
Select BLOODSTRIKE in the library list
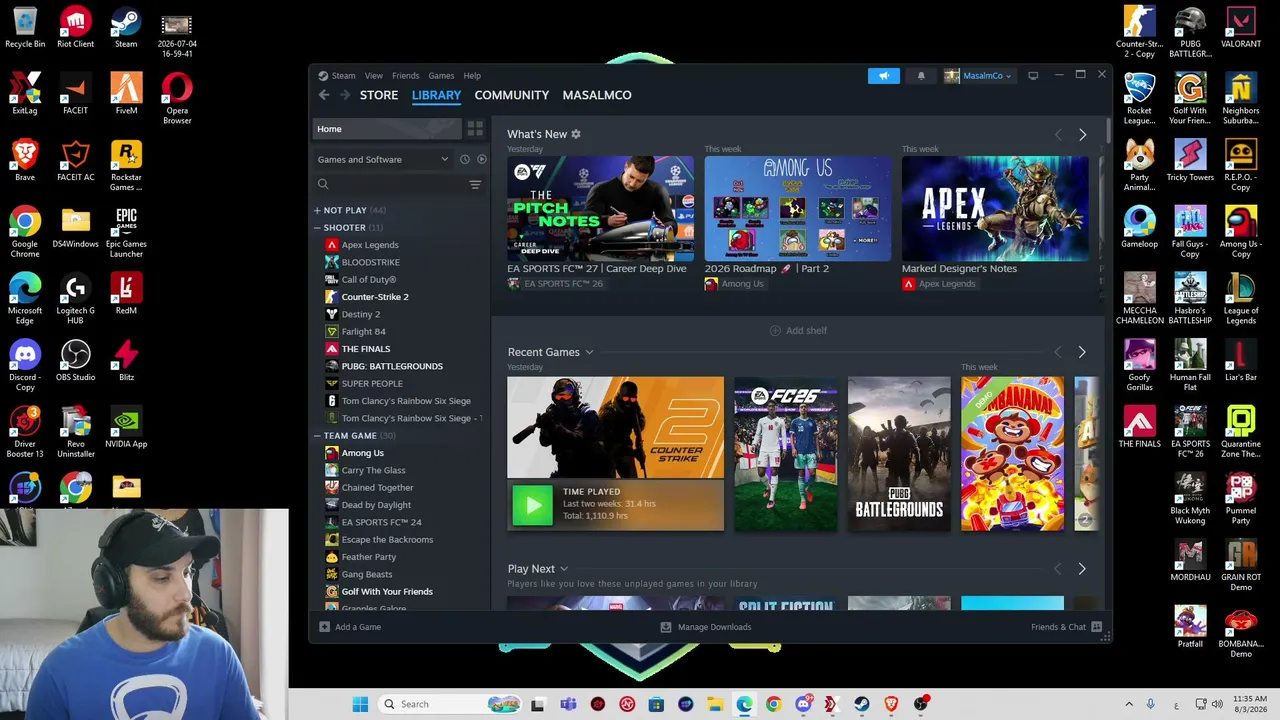coord(371,262)
